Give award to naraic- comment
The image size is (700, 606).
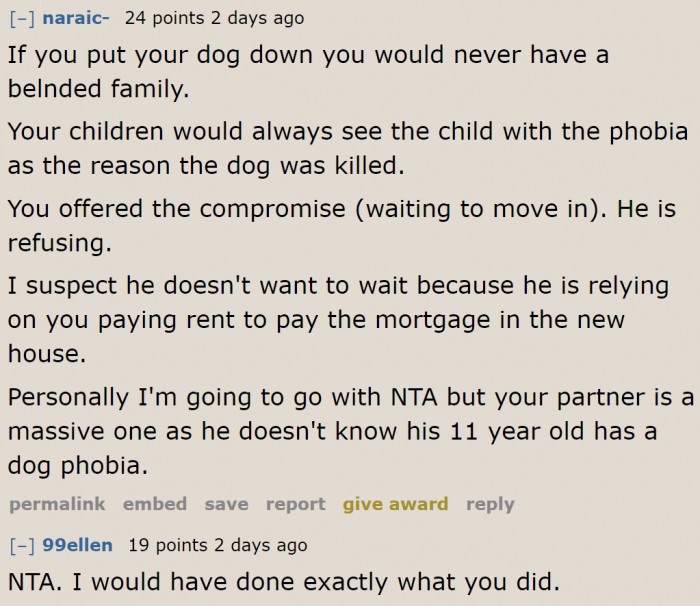395,504
